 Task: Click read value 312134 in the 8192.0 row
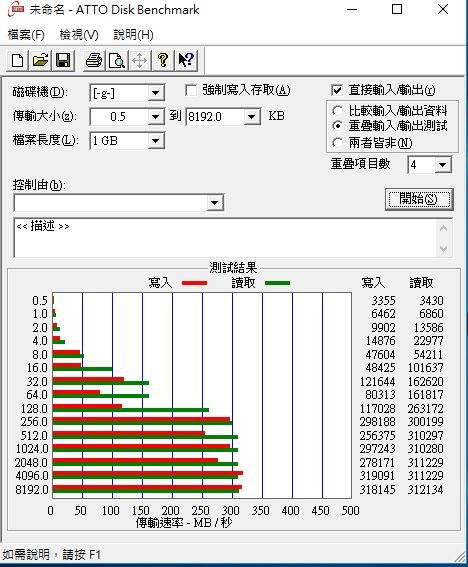425,490
